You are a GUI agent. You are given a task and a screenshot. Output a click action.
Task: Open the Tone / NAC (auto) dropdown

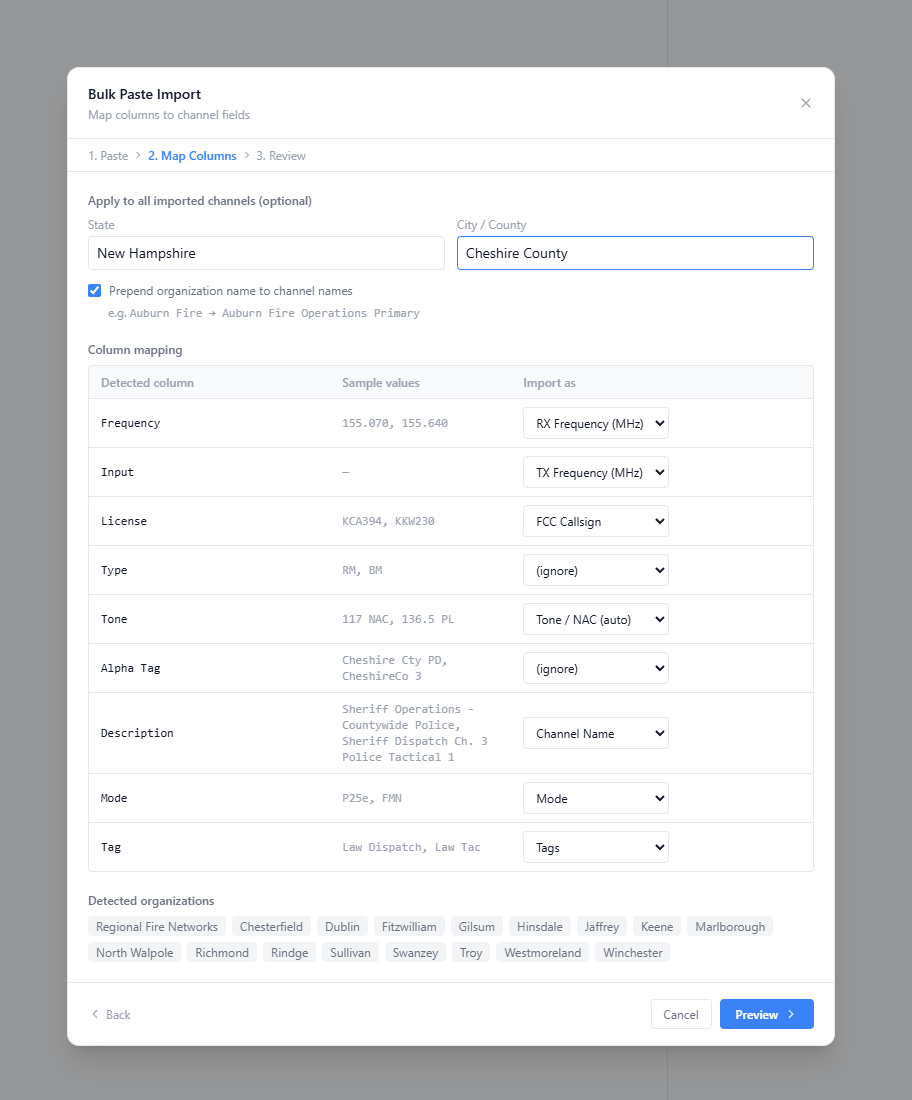click(x=595, y=619)
